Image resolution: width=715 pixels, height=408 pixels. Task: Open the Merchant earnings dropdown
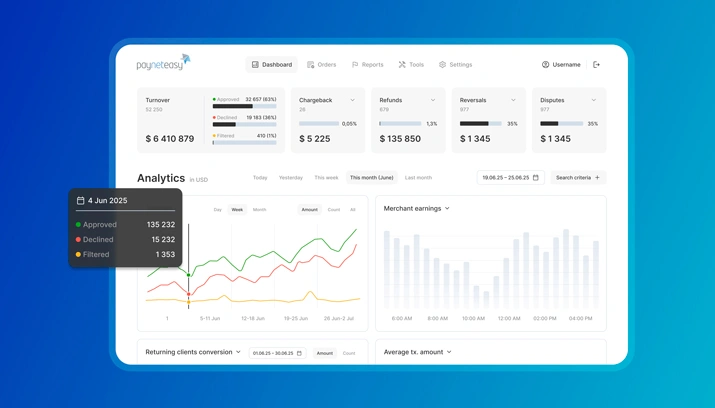[416, 208]
